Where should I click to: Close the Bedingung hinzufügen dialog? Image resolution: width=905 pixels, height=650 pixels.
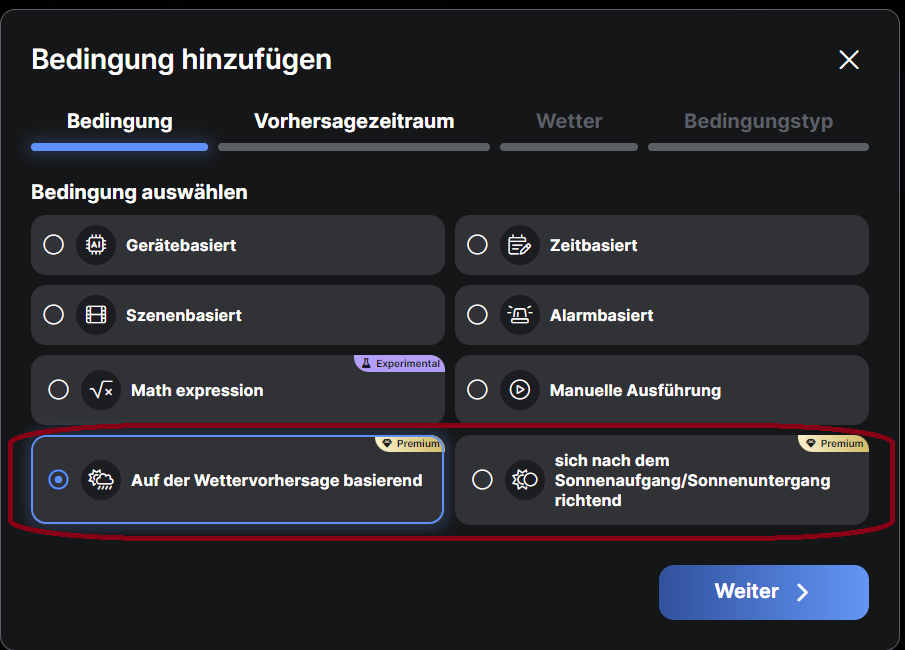(x=849, y=60)
